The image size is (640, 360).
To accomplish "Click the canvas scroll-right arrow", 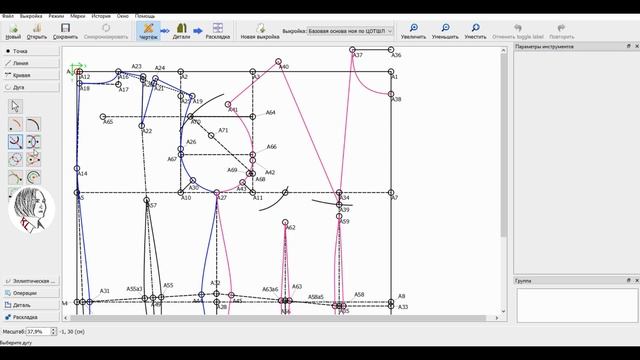I will (x=497, y=318).
